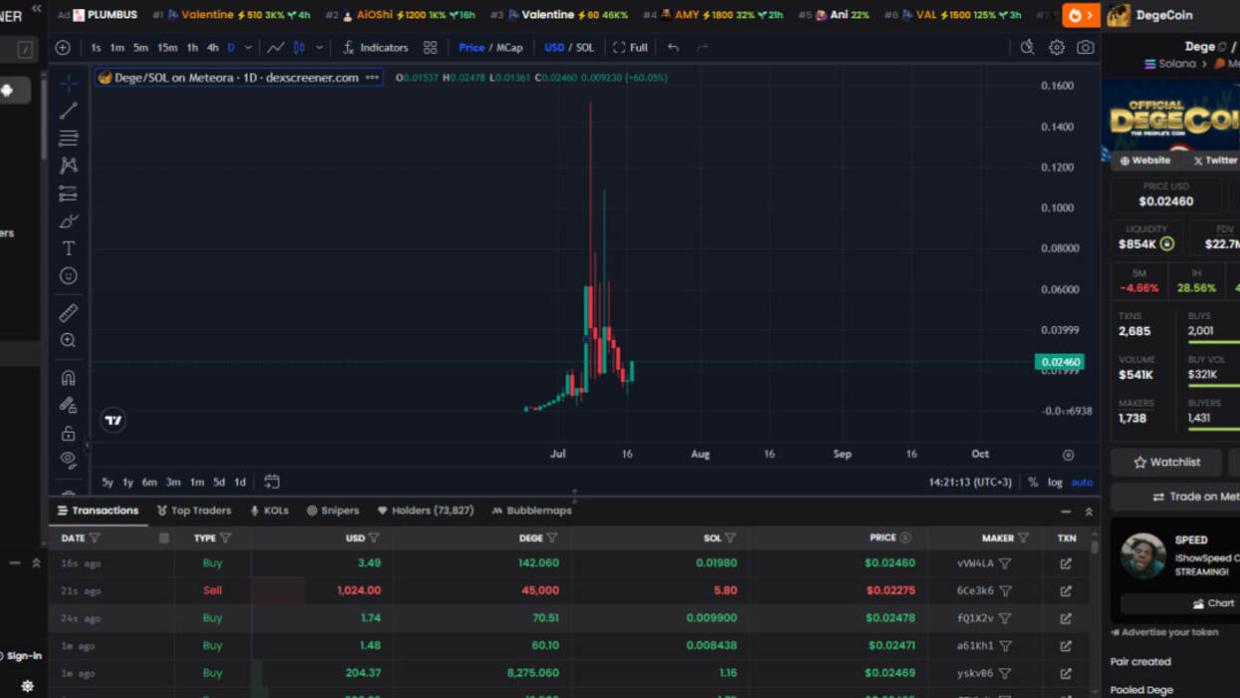Set chart interval to 1s

tap(96, 47)
